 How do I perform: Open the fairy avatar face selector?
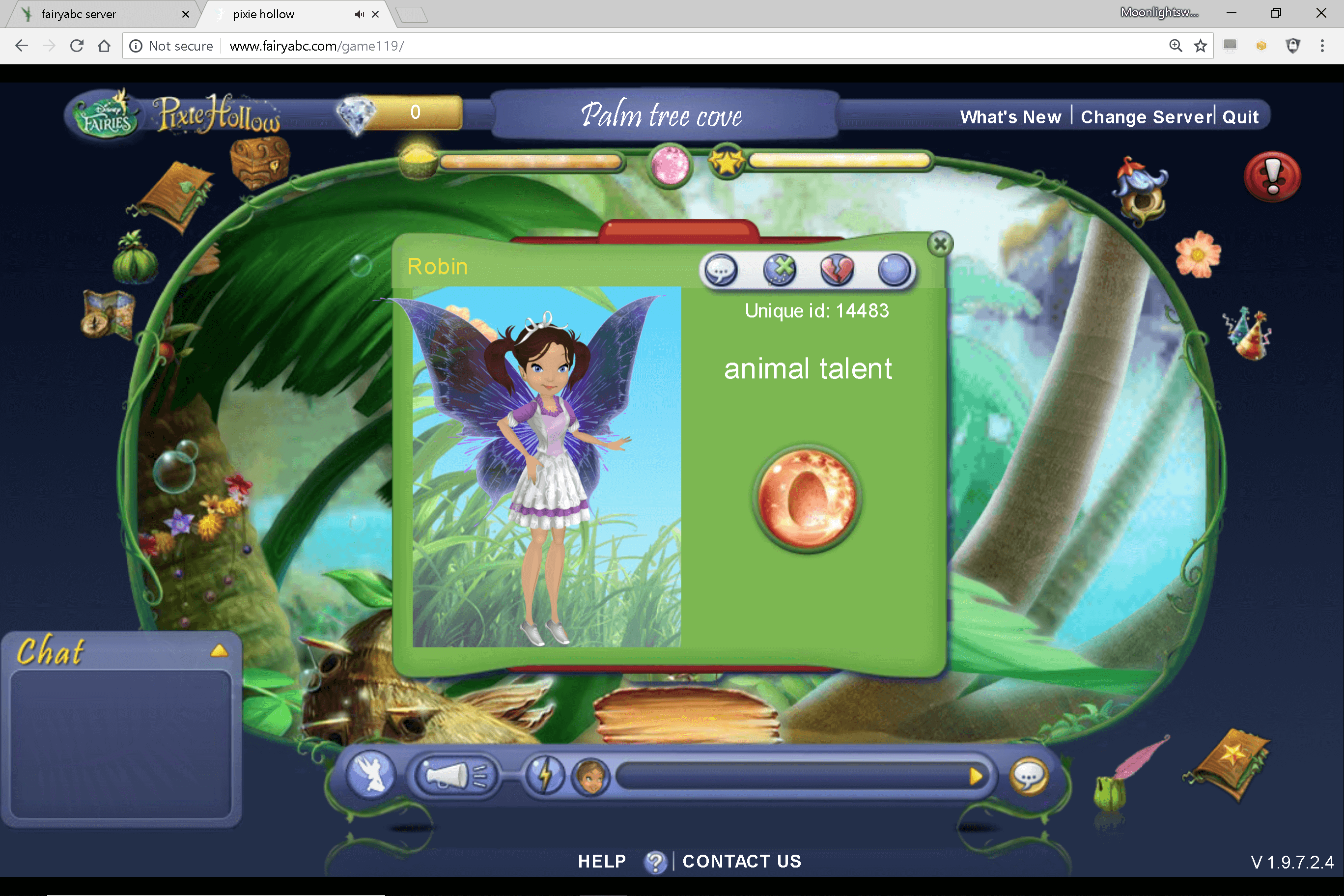pyautogui.click(x=590, y=776)
